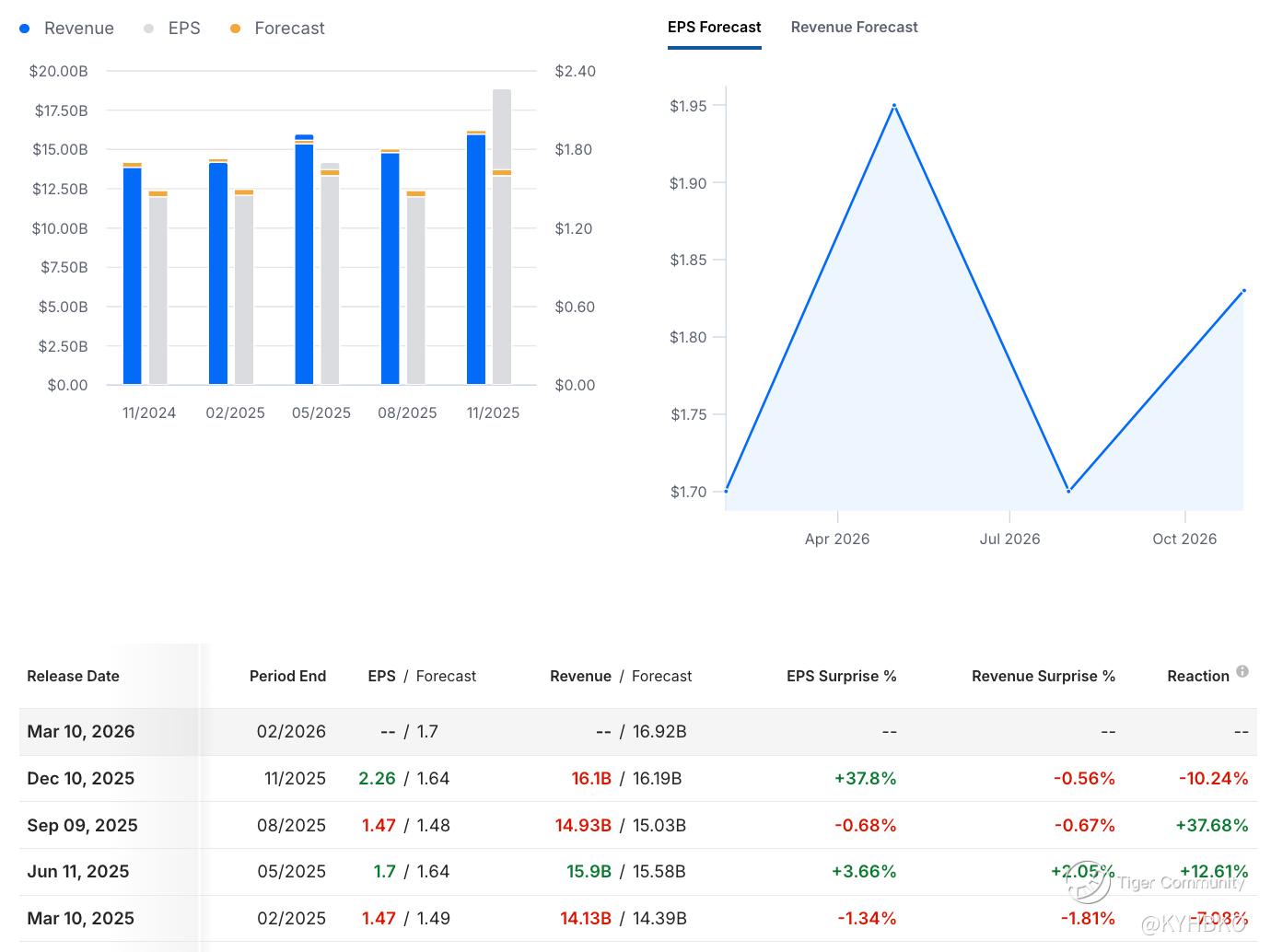This screenshot has width=1271, height=952.
Task: Click the Release Date column header
Action: pos(74,676)
